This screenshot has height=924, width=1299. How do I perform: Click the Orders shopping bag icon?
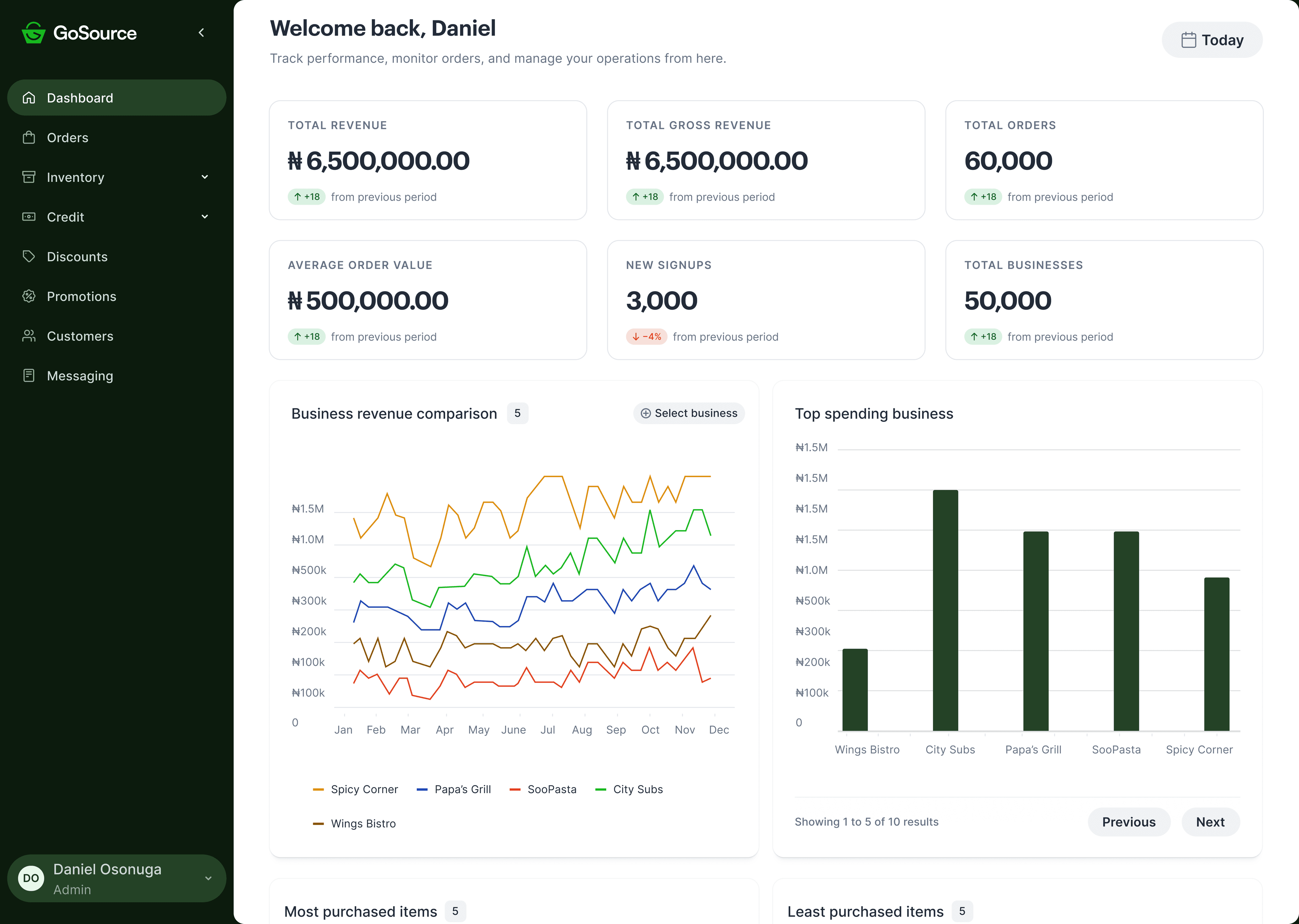[29, 138]
